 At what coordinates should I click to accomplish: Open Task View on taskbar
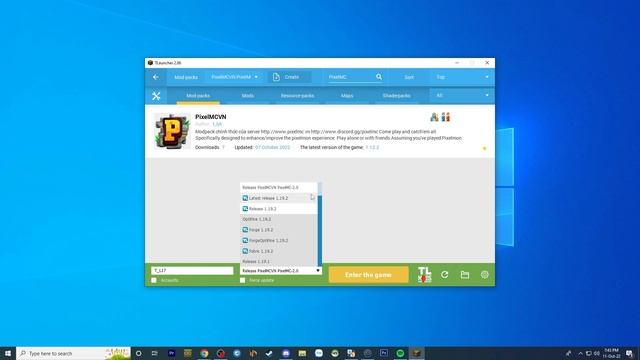pos(155,353)
